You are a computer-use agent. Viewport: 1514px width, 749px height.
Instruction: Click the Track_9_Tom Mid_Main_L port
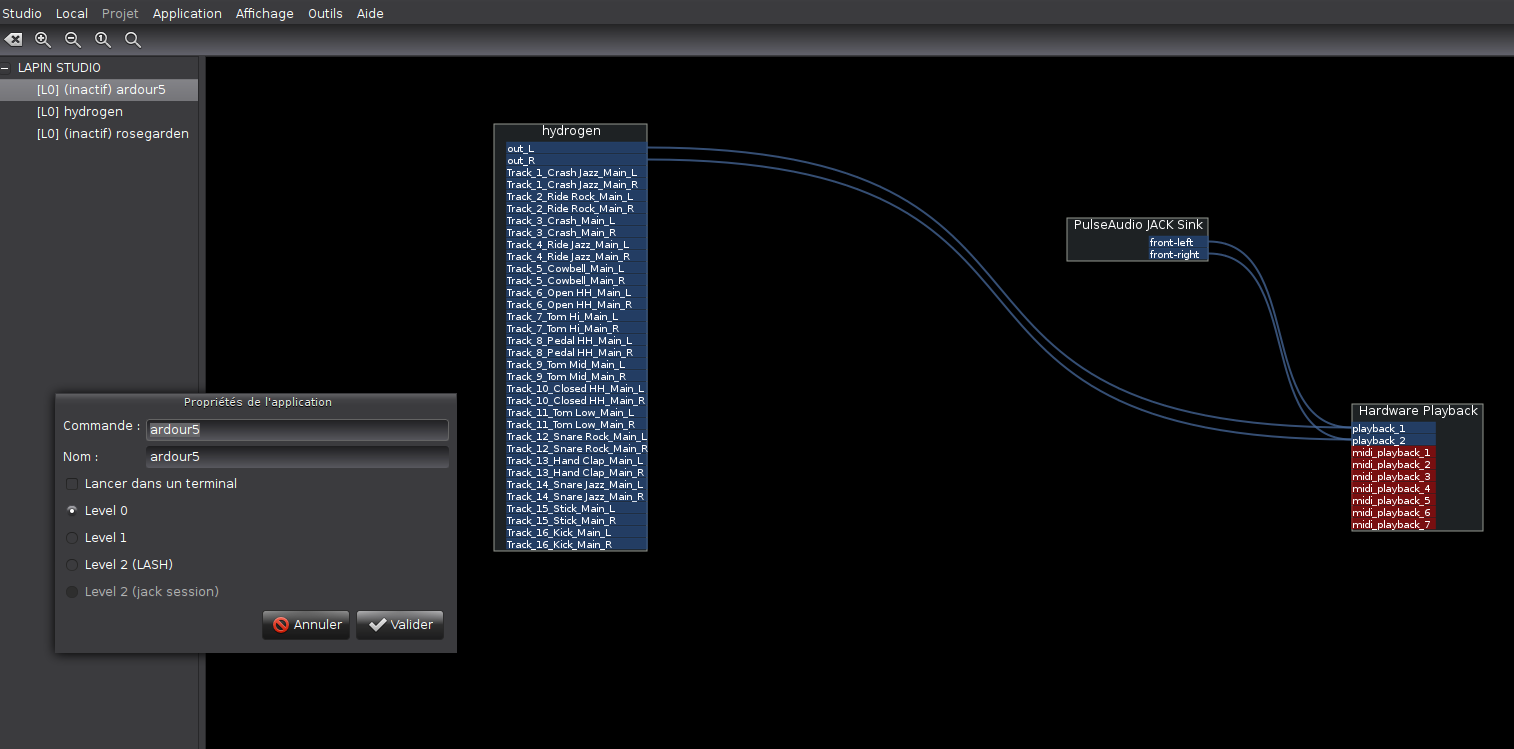pos(575,365)
